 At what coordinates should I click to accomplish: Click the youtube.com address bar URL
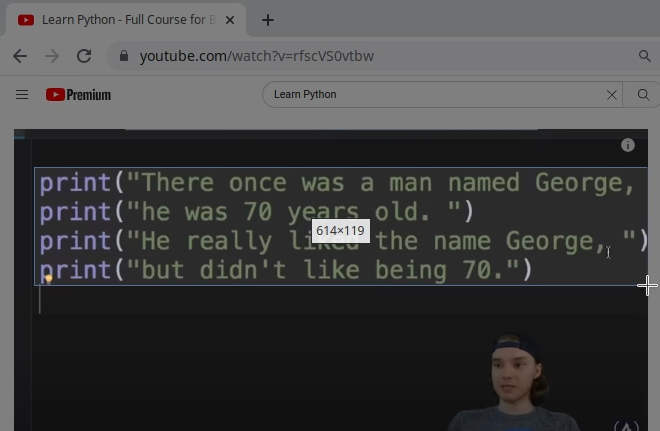click(x=257, y=56)
